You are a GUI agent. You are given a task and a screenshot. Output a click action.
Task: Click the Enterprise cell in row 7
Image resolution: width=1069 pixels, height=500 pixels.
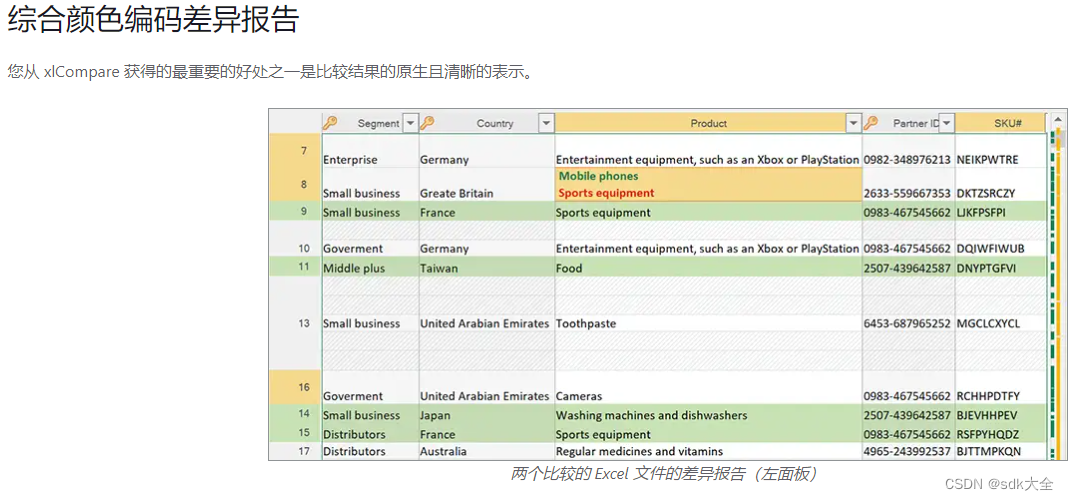click(x=370, y=151)
